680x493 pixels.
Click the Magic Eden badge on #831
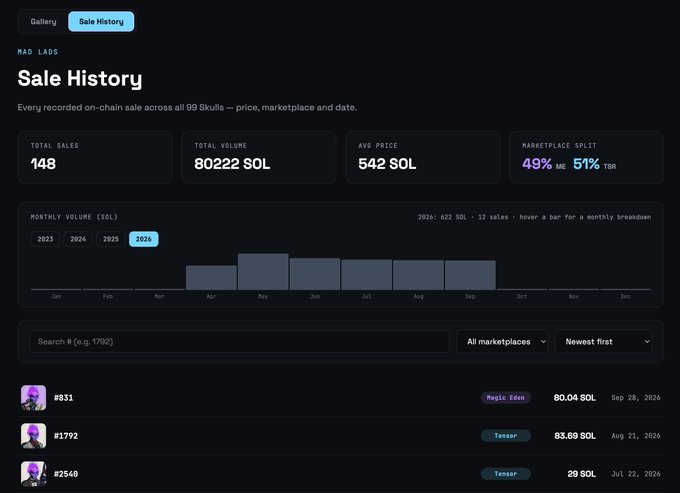click(506, 398)
